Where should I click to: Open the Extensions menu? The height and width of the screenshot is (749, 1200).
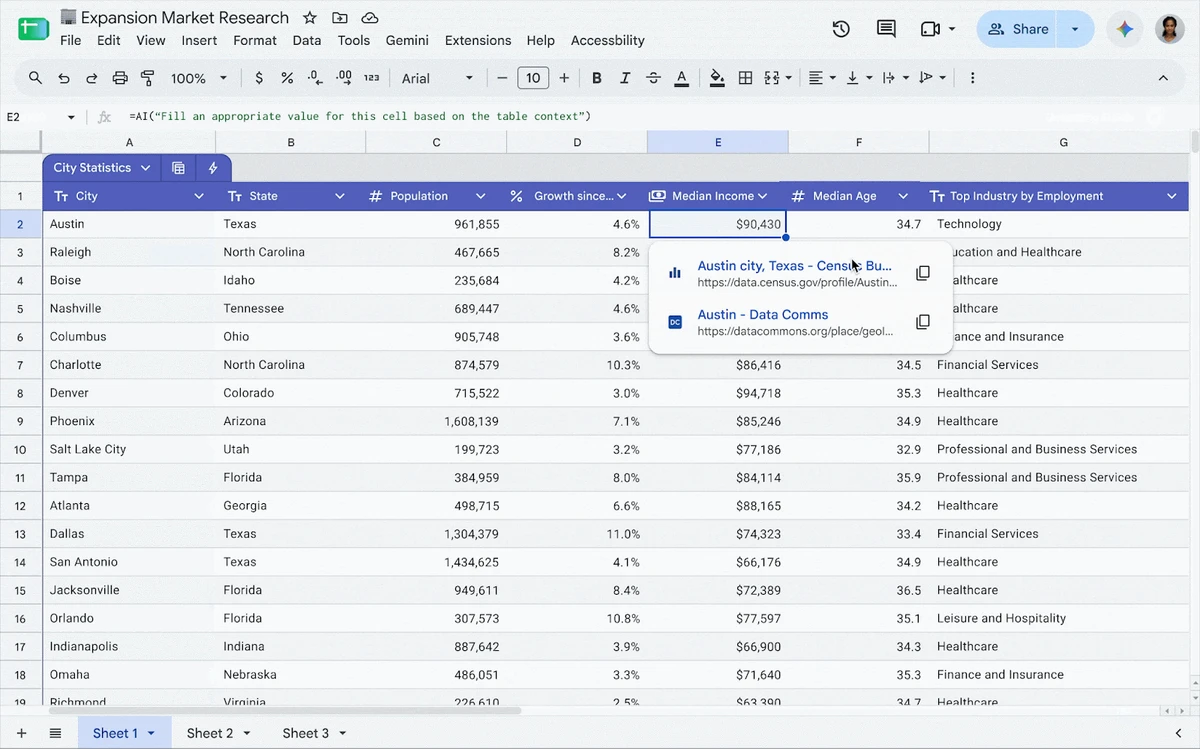pyautogui.click(x=478, y=41)
